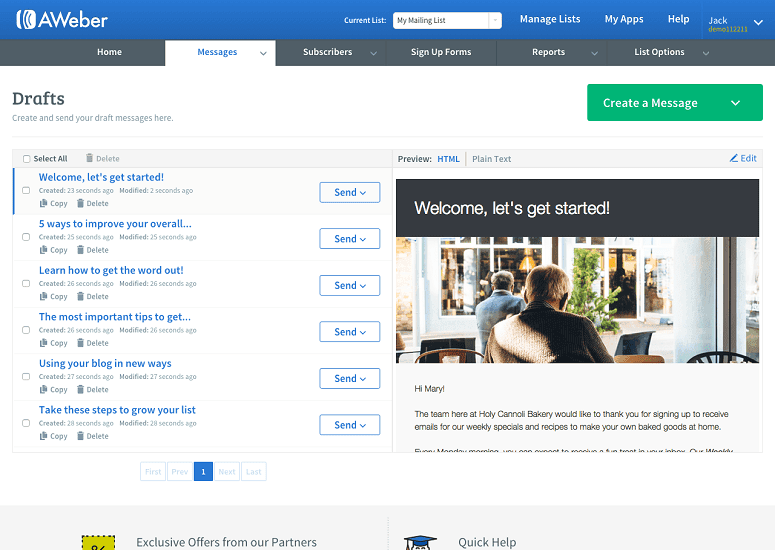Click the bakery photo in email preview
This screenshot has height=550, width=775.
577,300
